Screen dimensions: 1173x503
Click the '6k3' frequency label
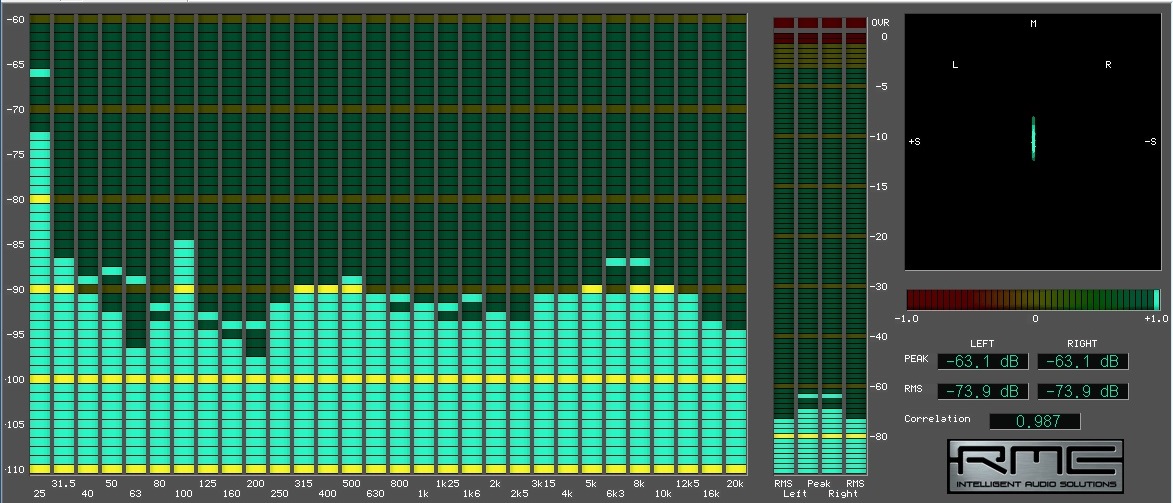pyautogui.click(x=615, y=494)
